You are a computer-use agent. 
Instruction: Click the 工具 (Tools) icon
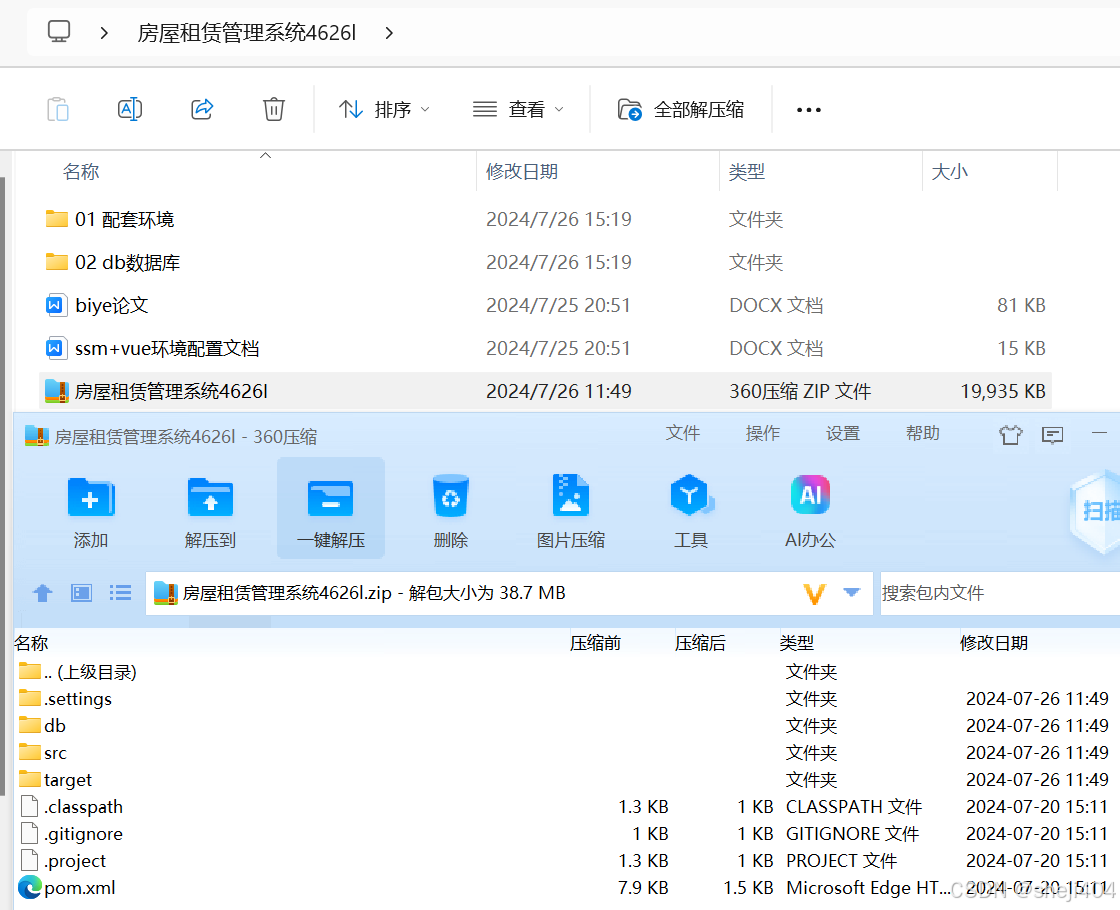click(x=691, y=508)
